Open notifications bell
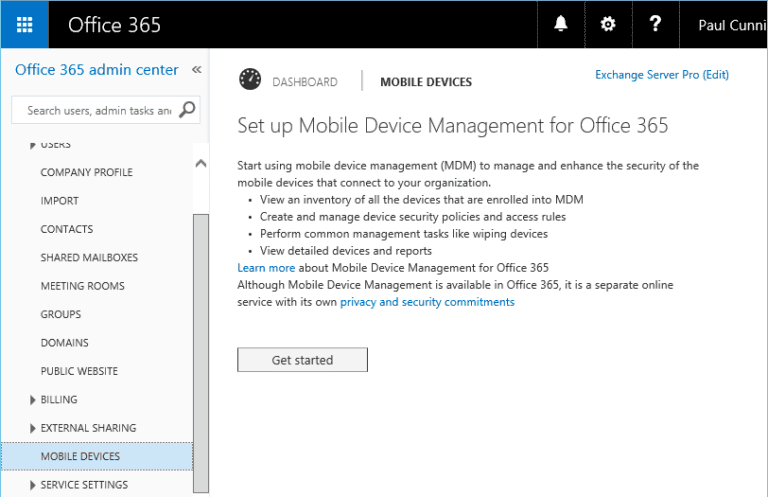This screenshot has width=768, height=497. tap(560, 24)
